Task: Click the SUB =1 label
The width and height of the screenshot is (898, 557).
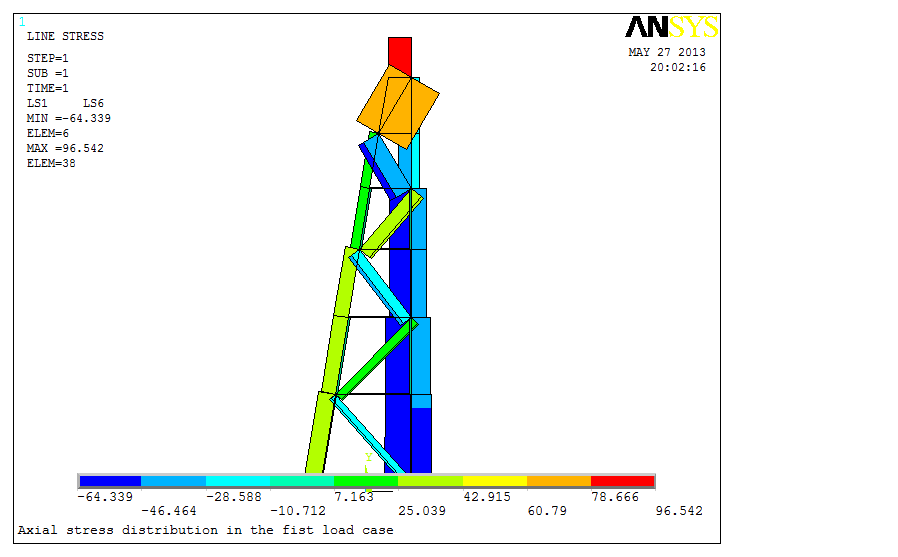Action: 48,73
